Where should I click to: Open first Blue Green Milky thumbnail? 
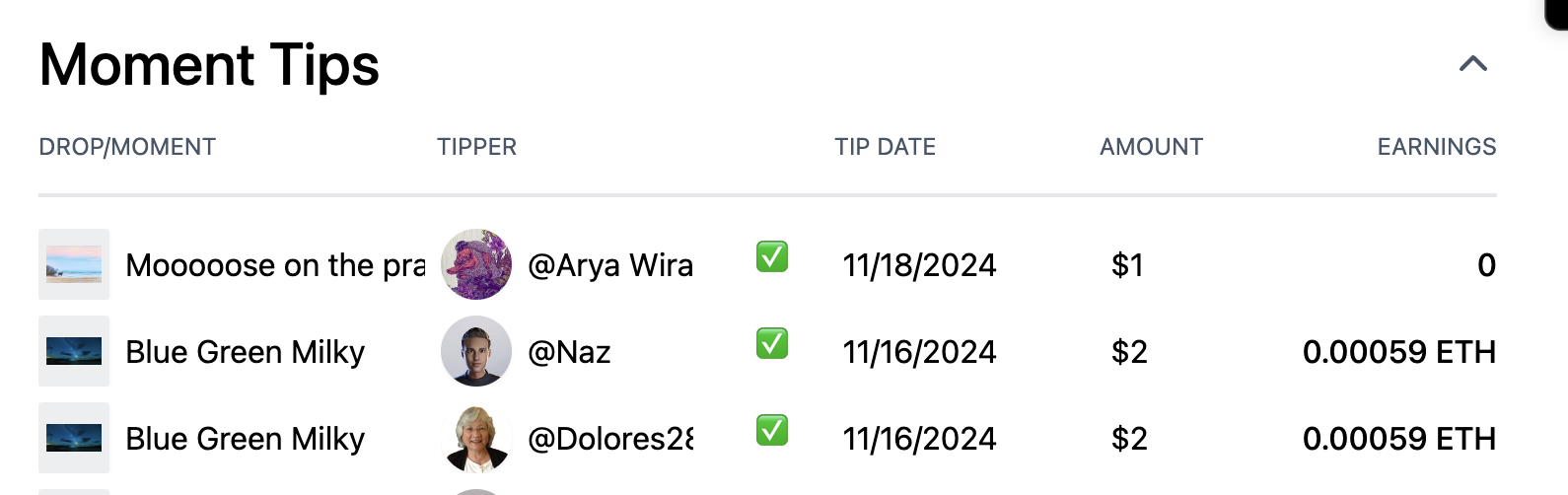(74, 351)
